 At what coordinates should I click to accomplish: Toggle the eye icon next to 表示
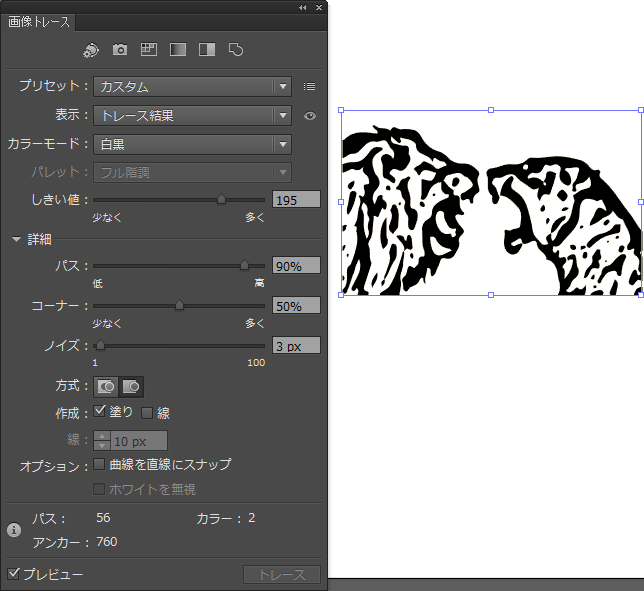point(310,116)
